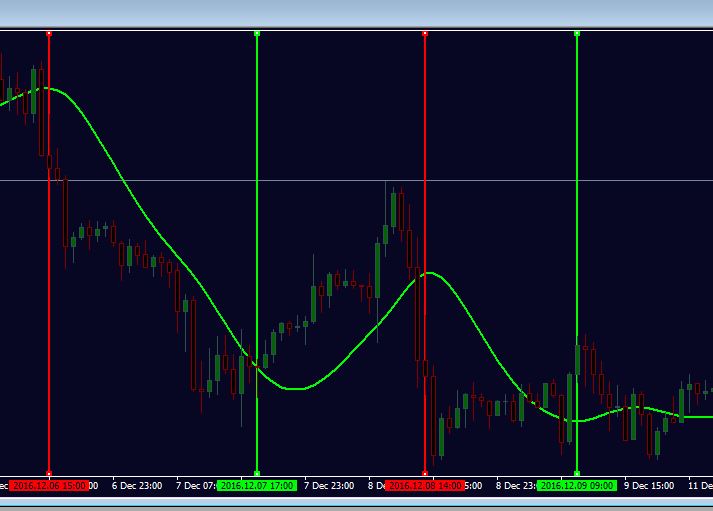The height and width of the screenshot is (511, 713).
Task: Select bottom handle of first red vertical line
Action: (x=49, y=473)
